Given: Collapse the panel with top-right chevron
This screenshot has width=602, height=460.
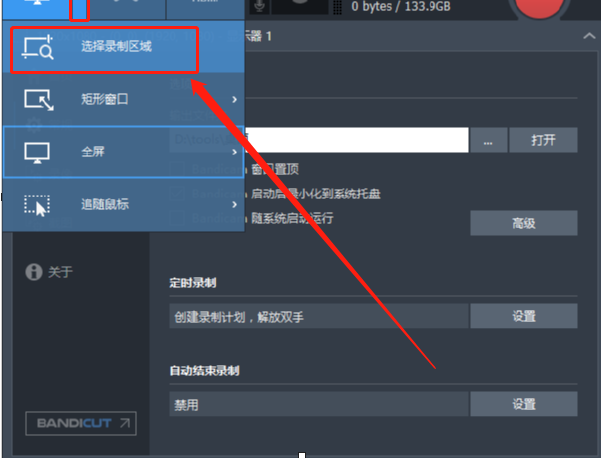Looking at the screenshot, I should tap(589, 36).
